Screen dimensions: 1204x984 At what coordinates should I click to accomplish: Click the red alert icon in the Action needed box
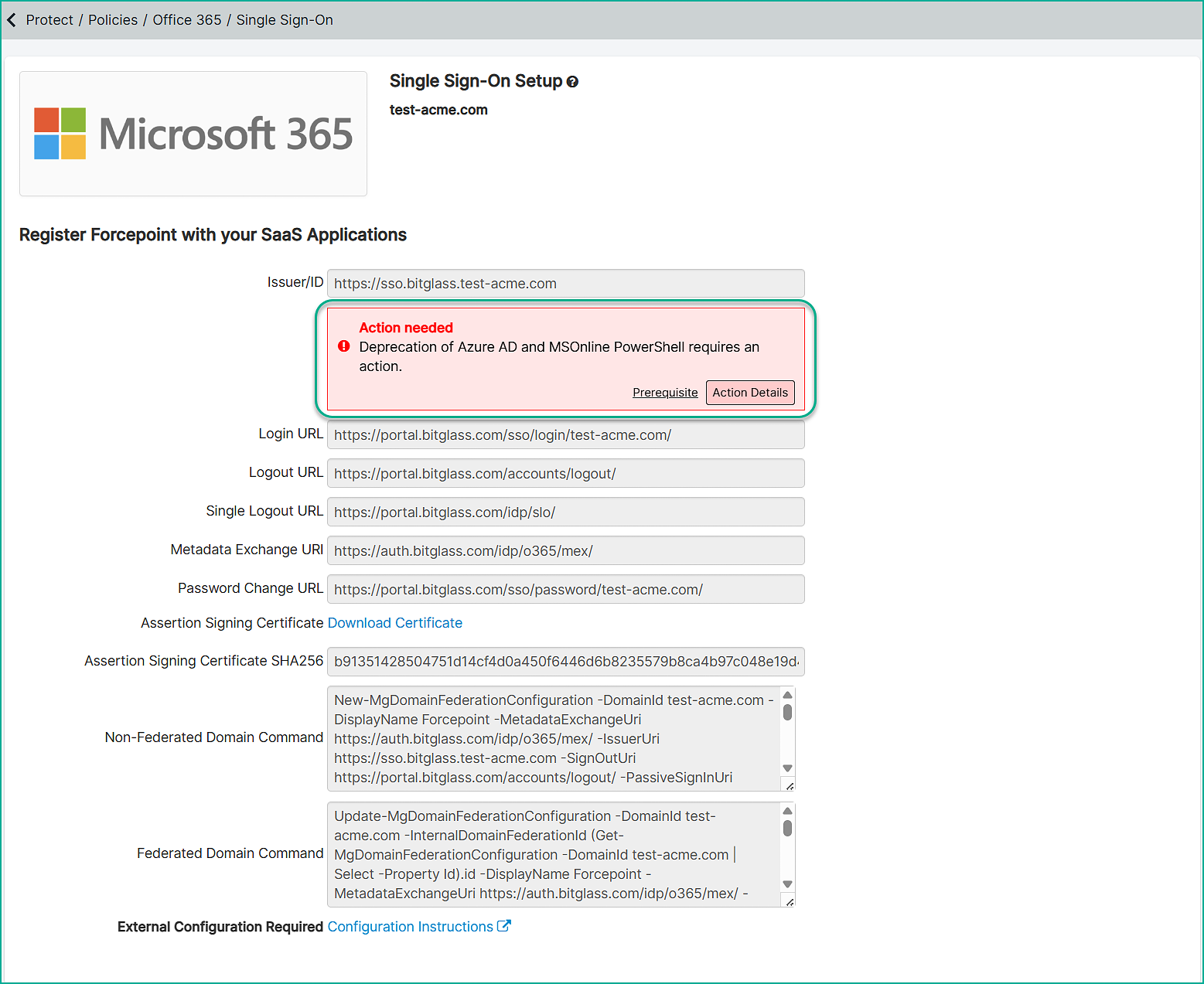(x=344, y=346)
